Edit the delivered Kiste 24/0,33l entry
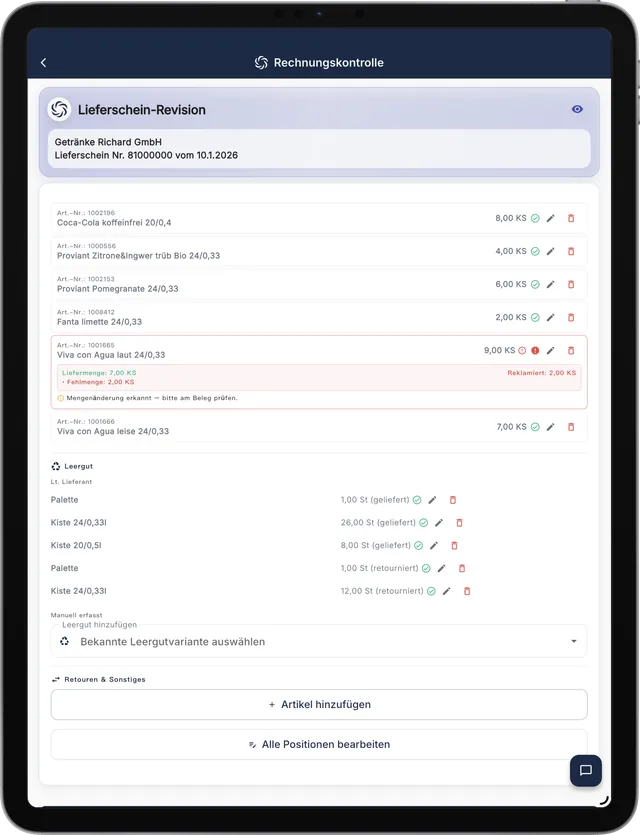This screenshot has width=640, height=835. click(439, 523)
